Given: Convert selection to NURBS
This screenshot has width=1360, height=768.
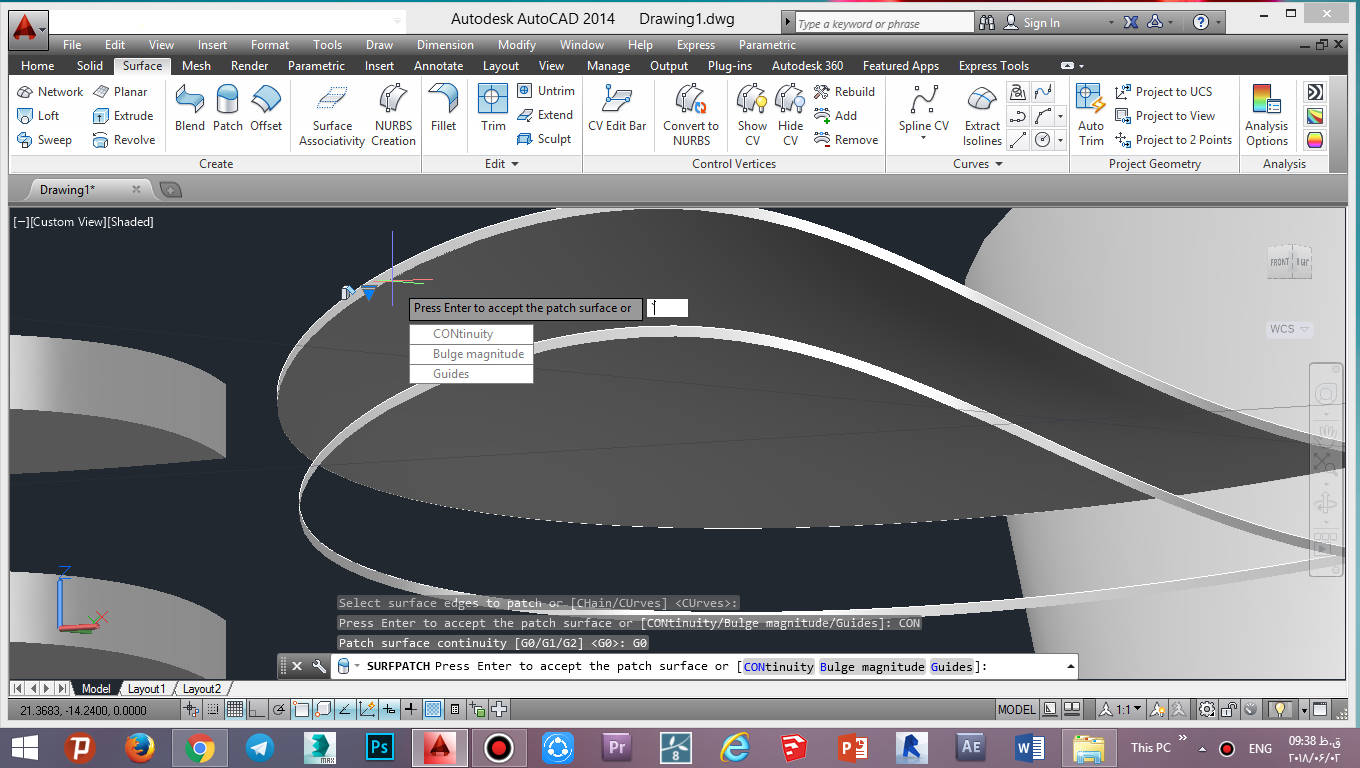Looking at the screenshot, I should coord(691,115).
